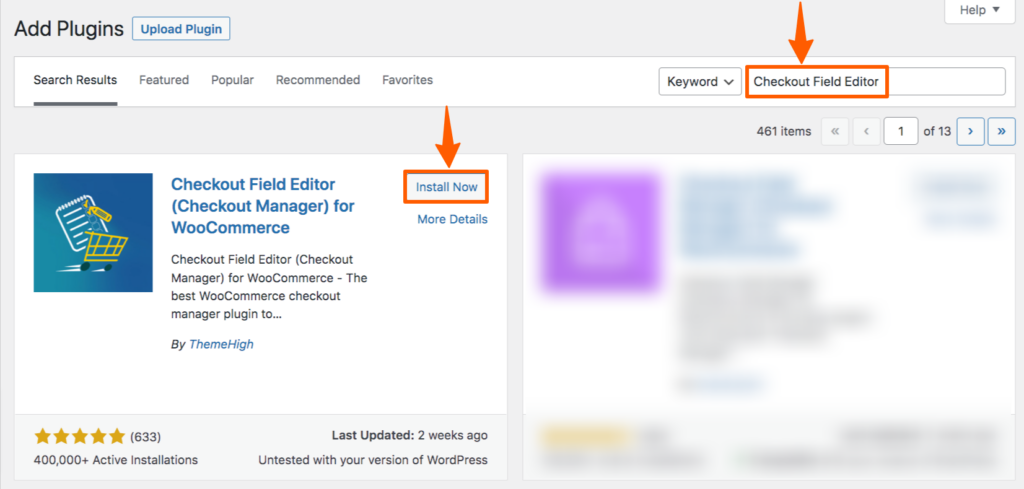The image size is (1024, 489).
Task: Switch to the Search Results tab
Action: click(x=75, y=80)
